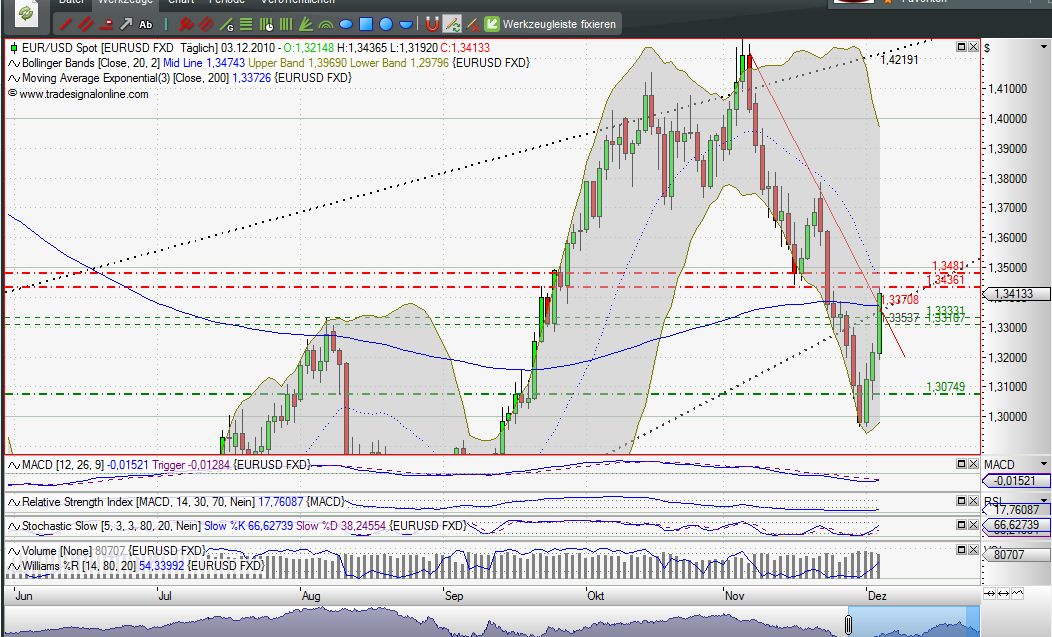The height and width of the screenshot is (637, 1052).
Task: Open the Werkzeuge menu tab
Action: pos(125,2)
